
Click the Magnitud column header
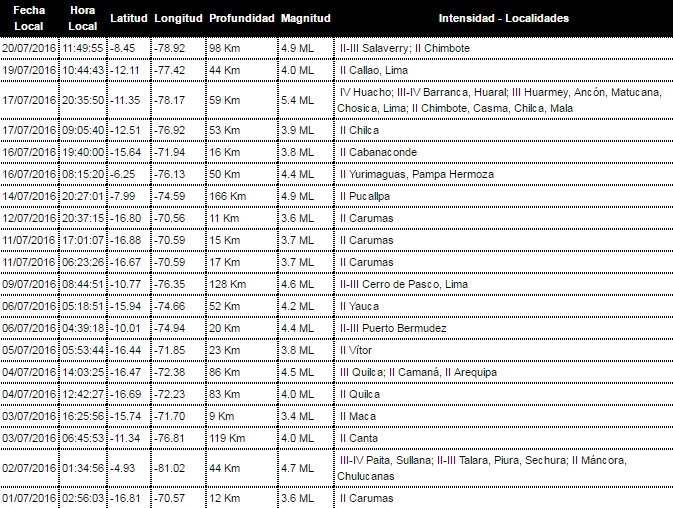306,19
